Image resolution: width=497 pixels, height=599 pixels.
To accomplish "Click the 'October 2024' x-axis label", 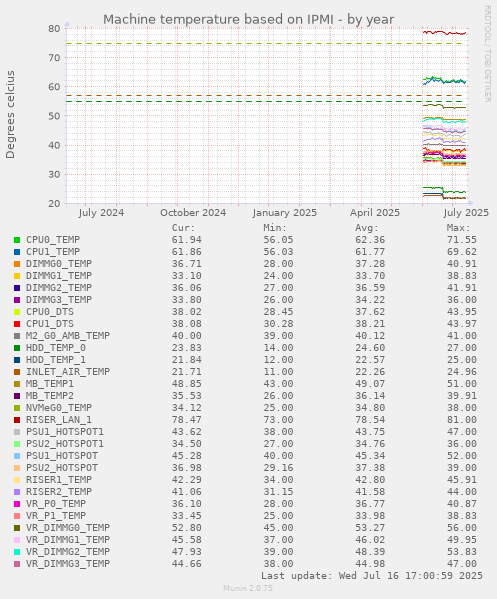I will pyautogui.click(x=193, y=213).
